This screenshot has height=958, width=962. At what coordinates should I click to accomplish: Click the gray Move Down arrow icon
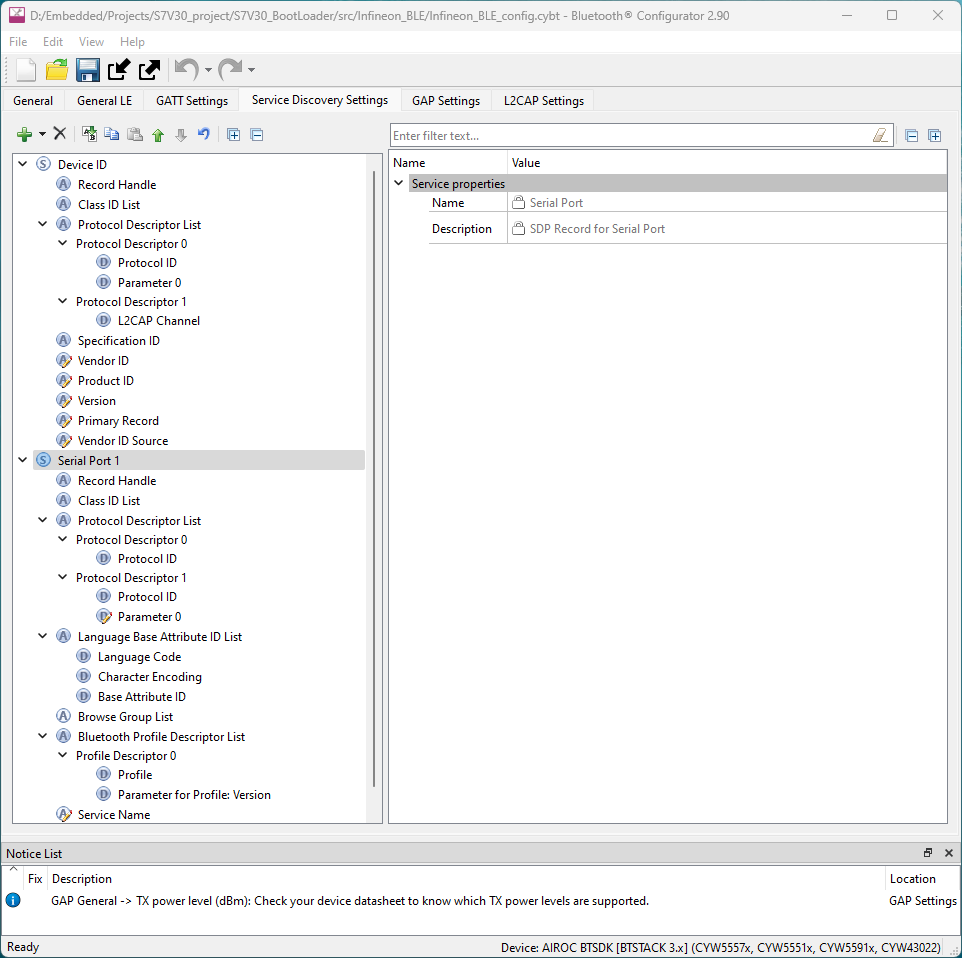181,135
